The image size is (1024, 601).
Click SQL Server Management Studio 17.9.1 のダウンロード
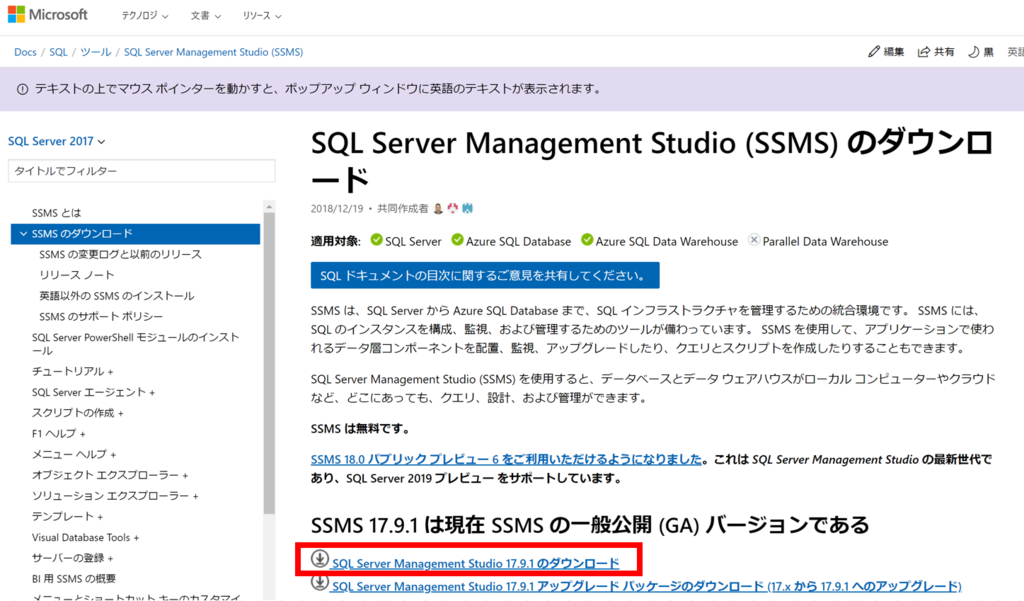click(x=475, y=563)
